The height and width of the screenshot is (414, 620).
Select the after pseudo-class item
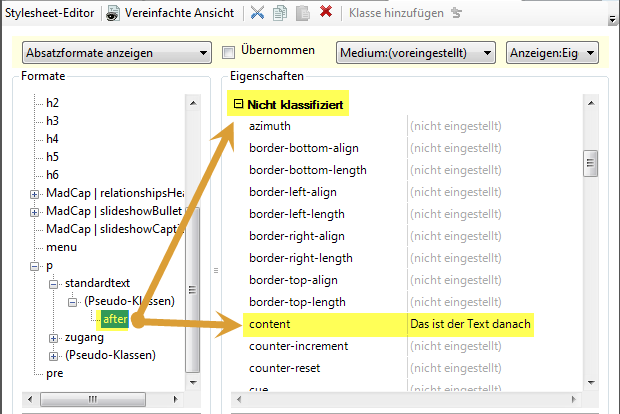[114, 319]
